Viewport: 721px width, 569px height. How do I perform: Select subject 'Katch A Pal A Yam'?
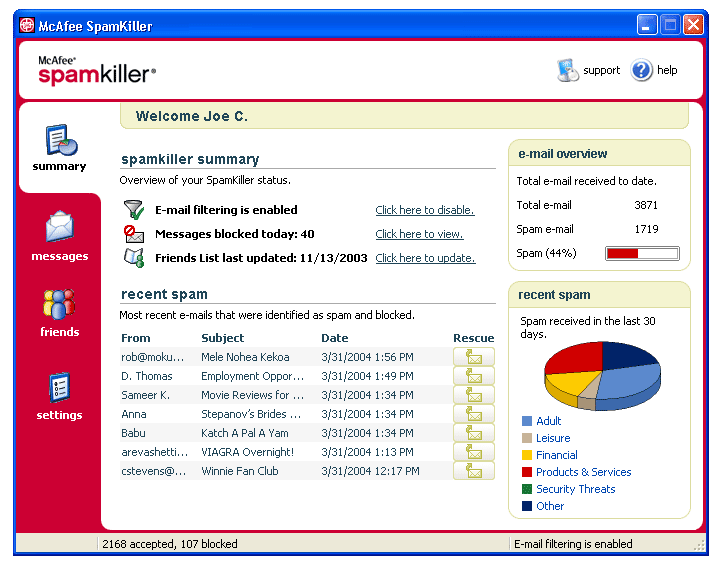tap(245, 433)
